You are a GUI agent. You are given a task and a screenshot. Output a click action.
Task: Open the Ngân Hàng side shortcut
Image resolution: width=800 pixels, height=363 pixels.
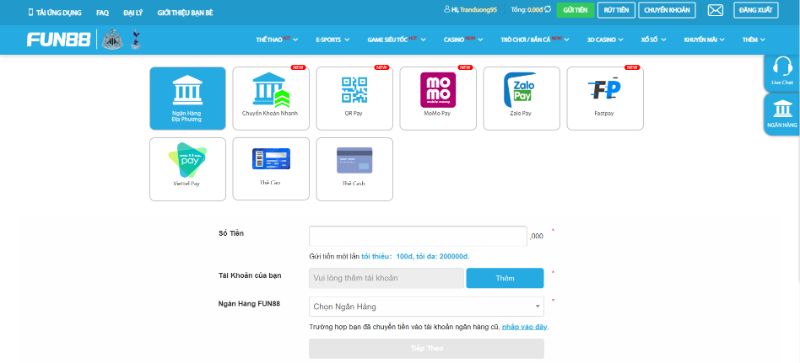782,114
